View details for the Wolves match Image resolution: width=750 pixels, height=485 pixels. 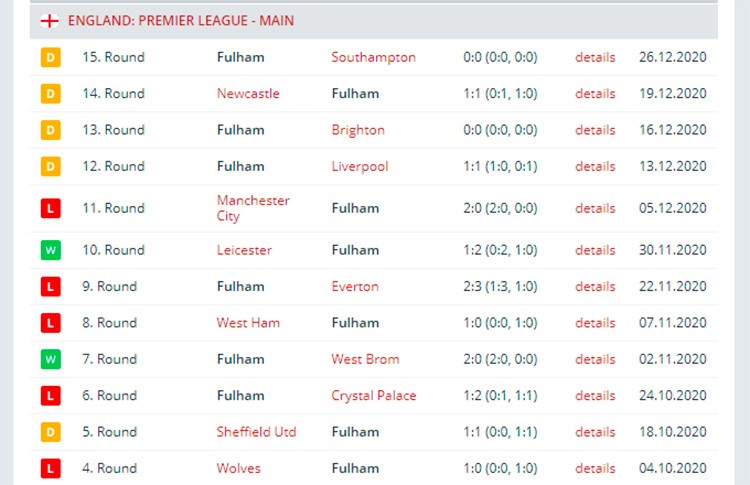point(595,468)
